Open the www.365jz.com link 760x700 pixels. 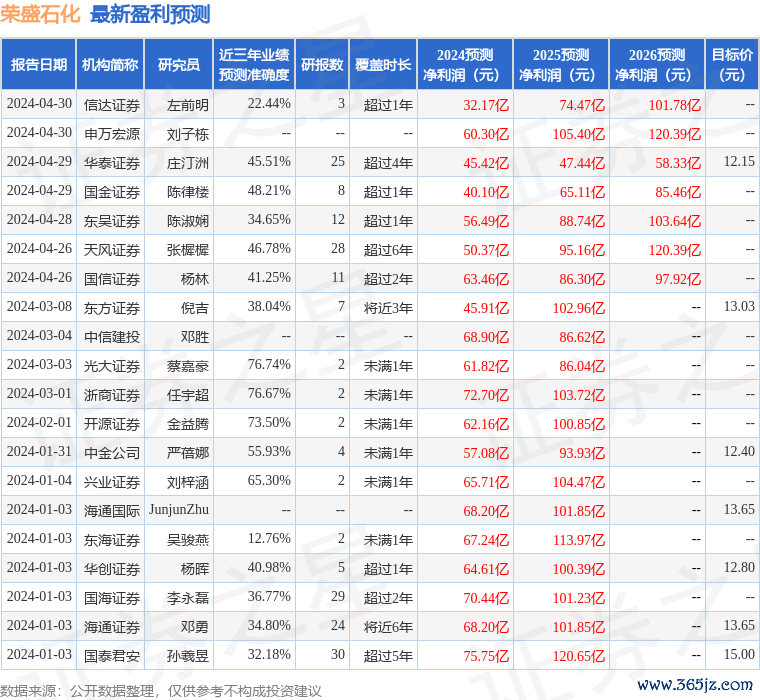(x=695, y=684)
